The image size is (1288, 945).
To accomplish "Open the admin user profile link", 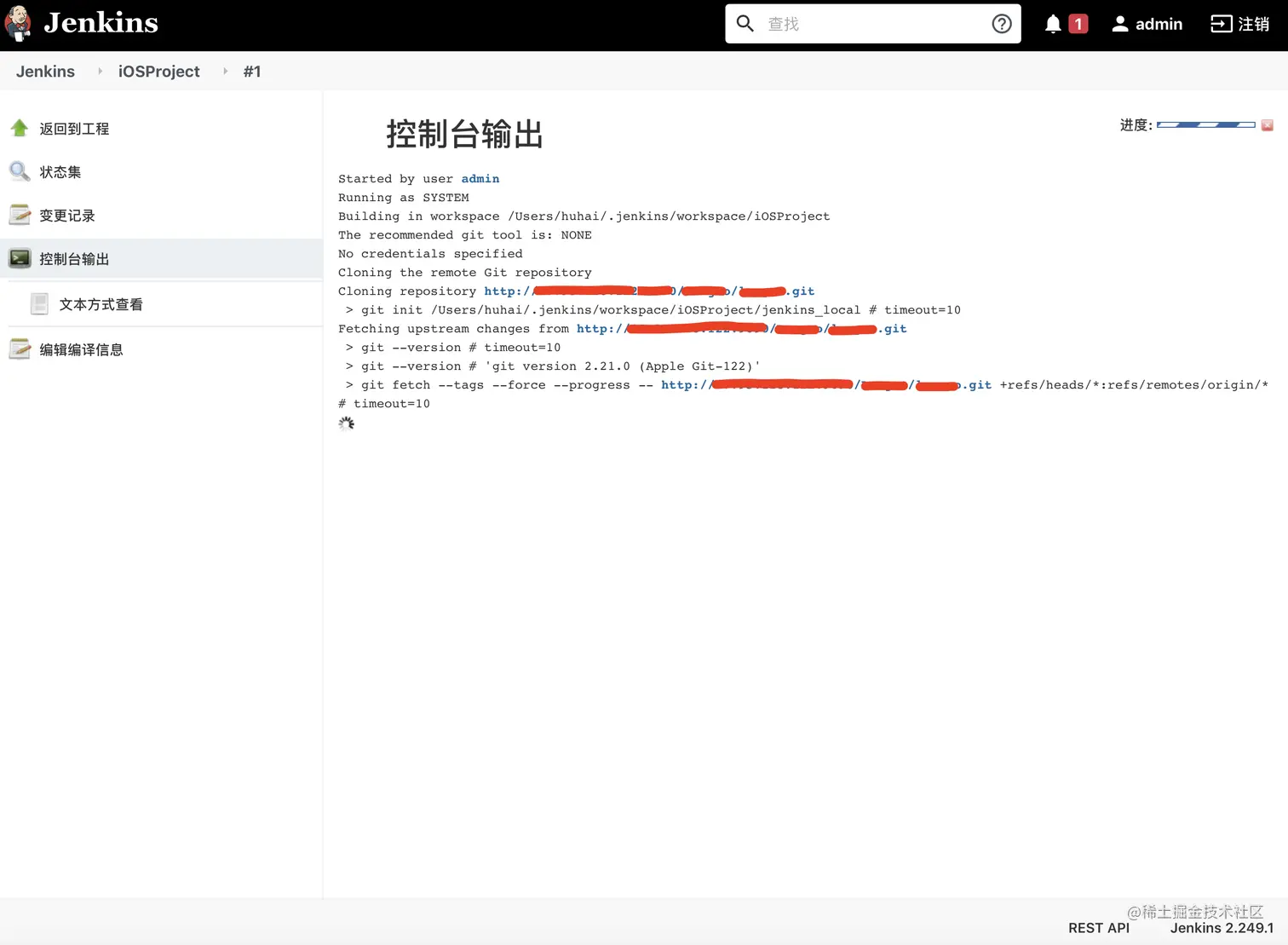I will coord(1147,24).
